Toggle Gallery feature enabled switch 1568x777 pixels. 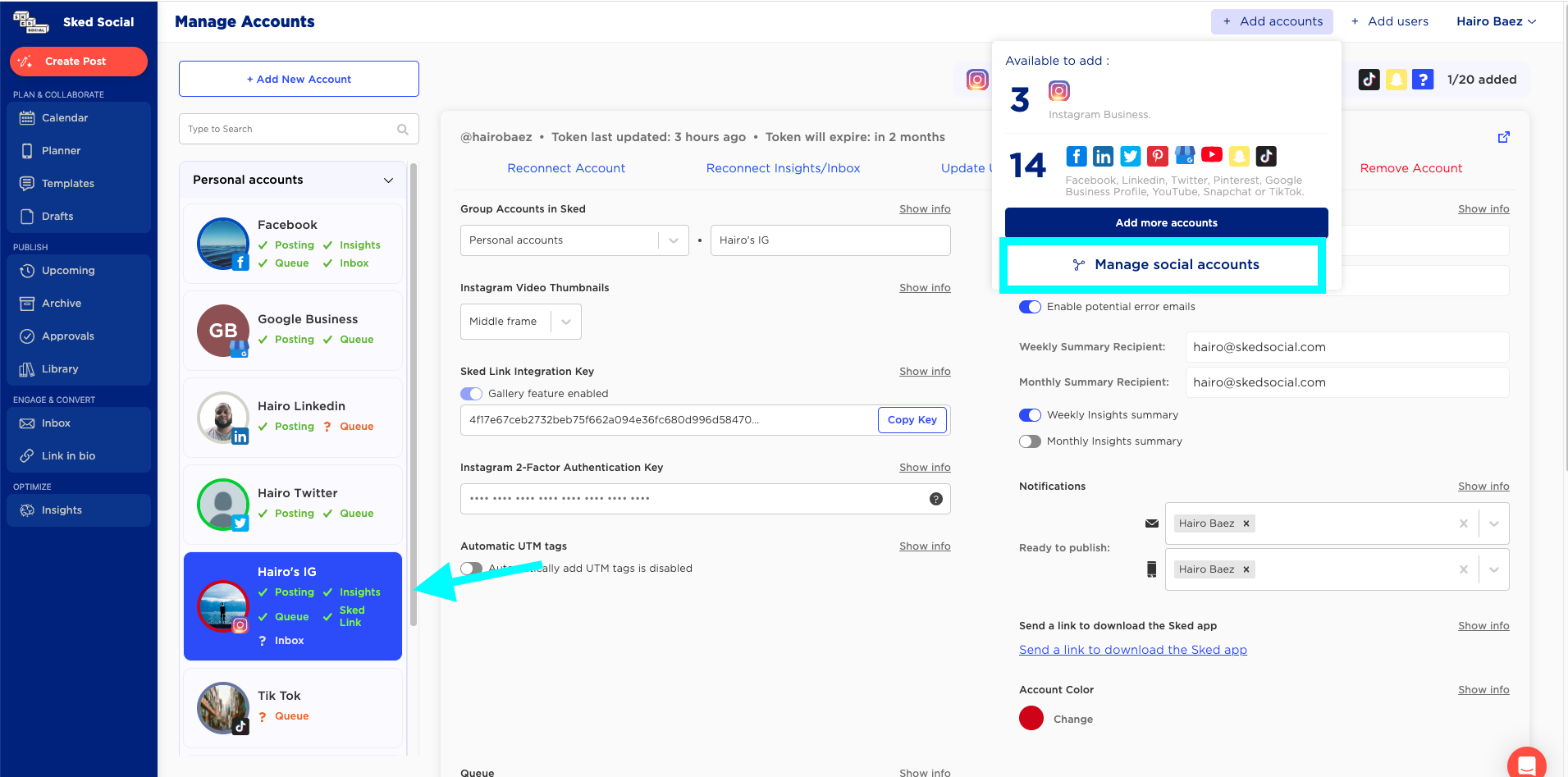tap(472, 394)
